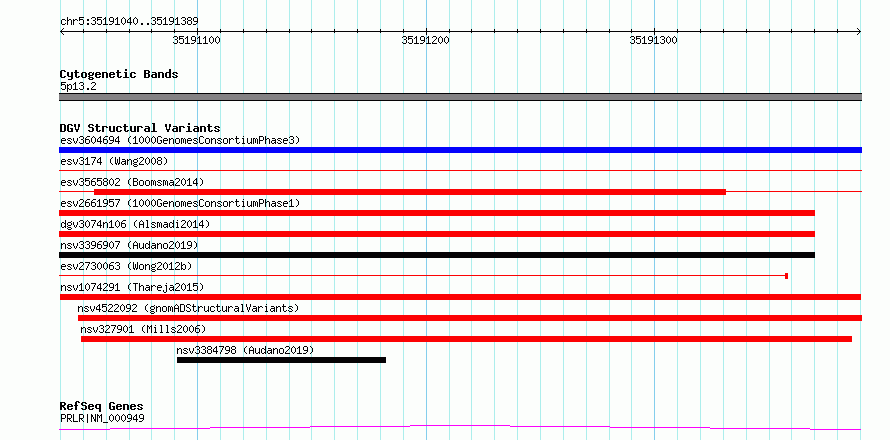Screen dimensions: 890x440
Task: Click the right arrowhead of the ruler
Action: coord(859,31)
